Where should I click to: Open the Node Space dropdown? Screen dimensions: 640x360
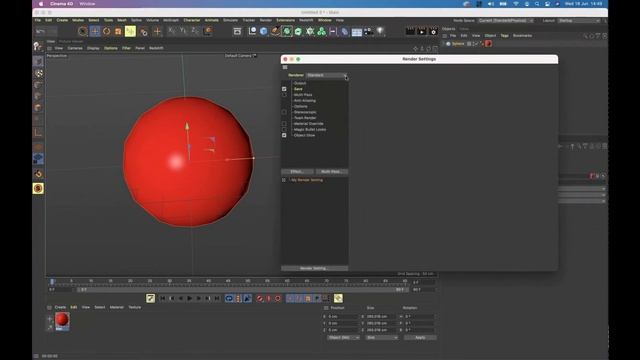tap(506, 20)
